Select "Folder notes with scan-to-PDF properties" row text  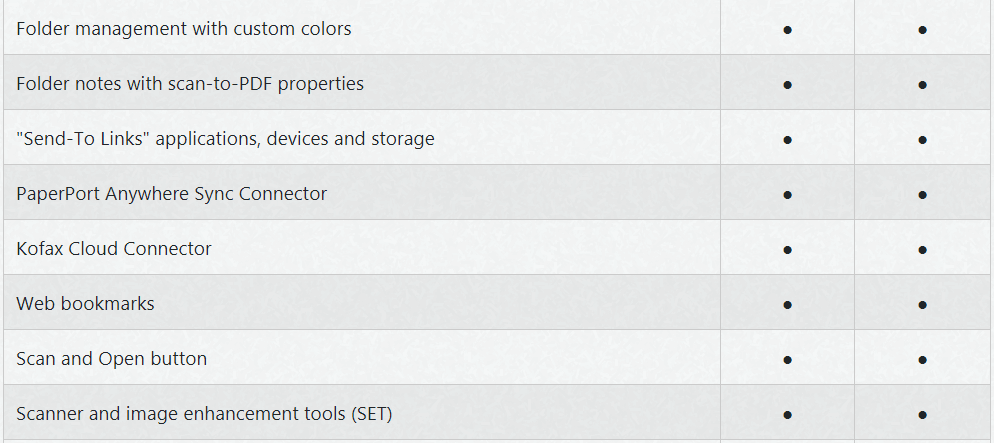point(190,84)
